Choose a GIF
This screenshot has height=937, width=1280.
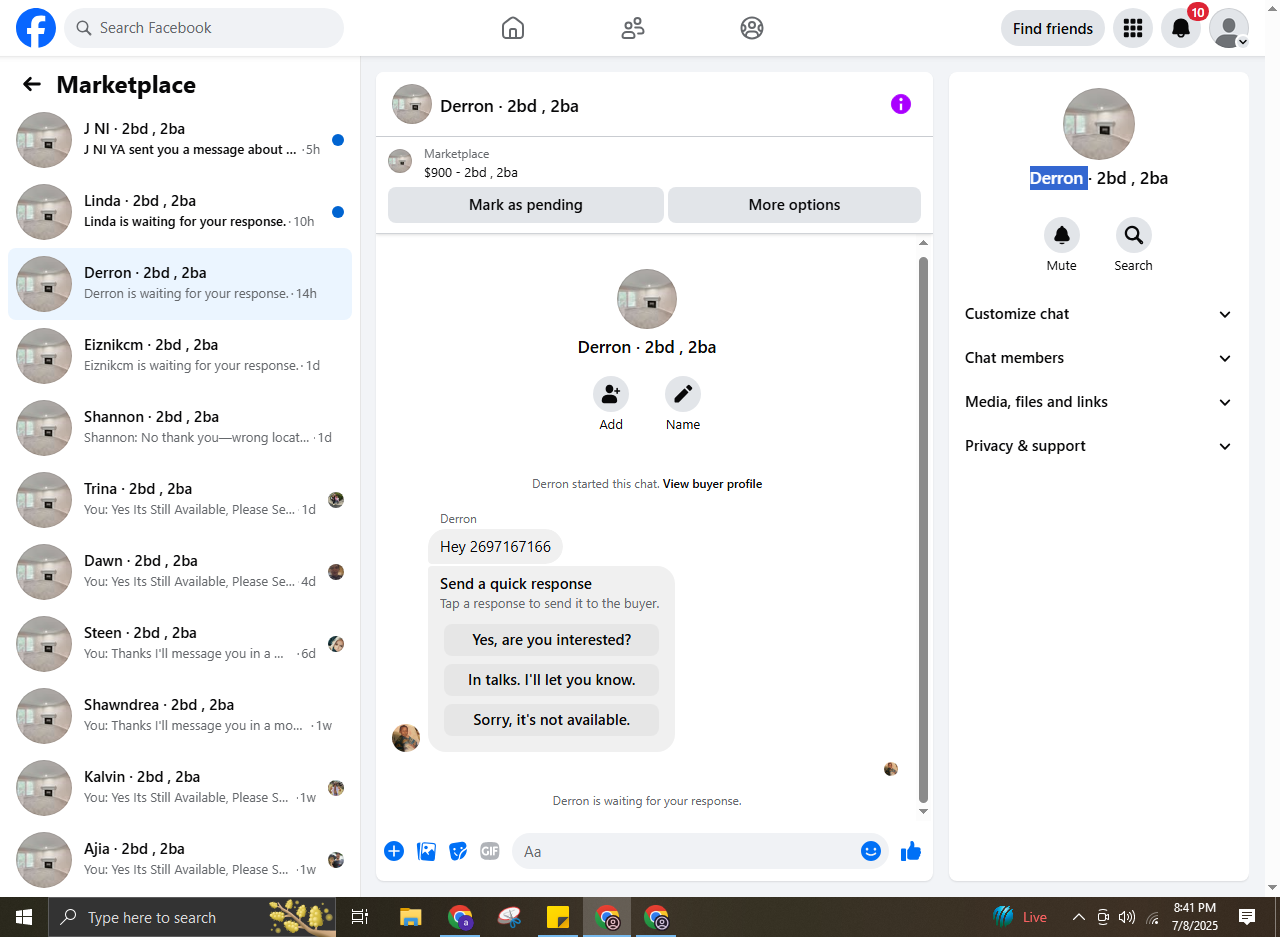click(490, 851)
